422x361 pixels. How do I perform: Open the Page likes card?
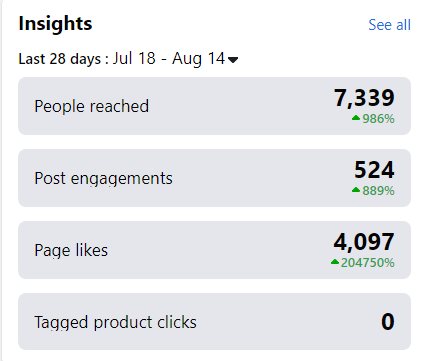pos(214,250)
